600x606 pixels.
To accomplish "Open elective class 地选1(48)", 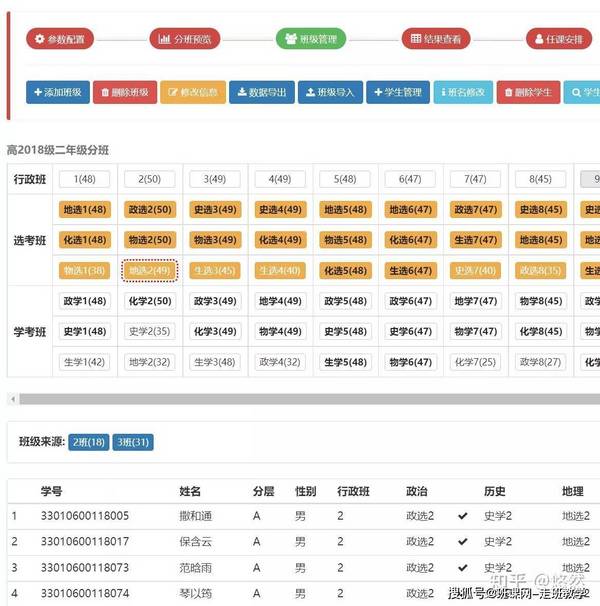I will (x=85, y=209).
